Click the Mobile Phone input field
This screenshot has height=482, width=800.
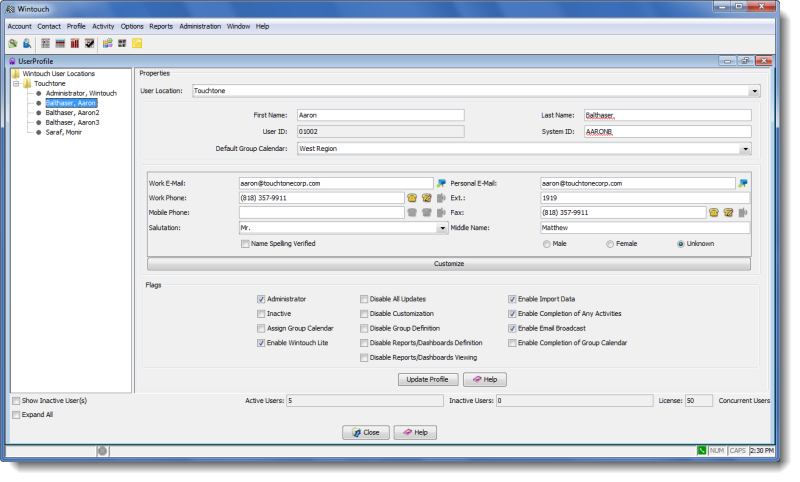[322, 213]
